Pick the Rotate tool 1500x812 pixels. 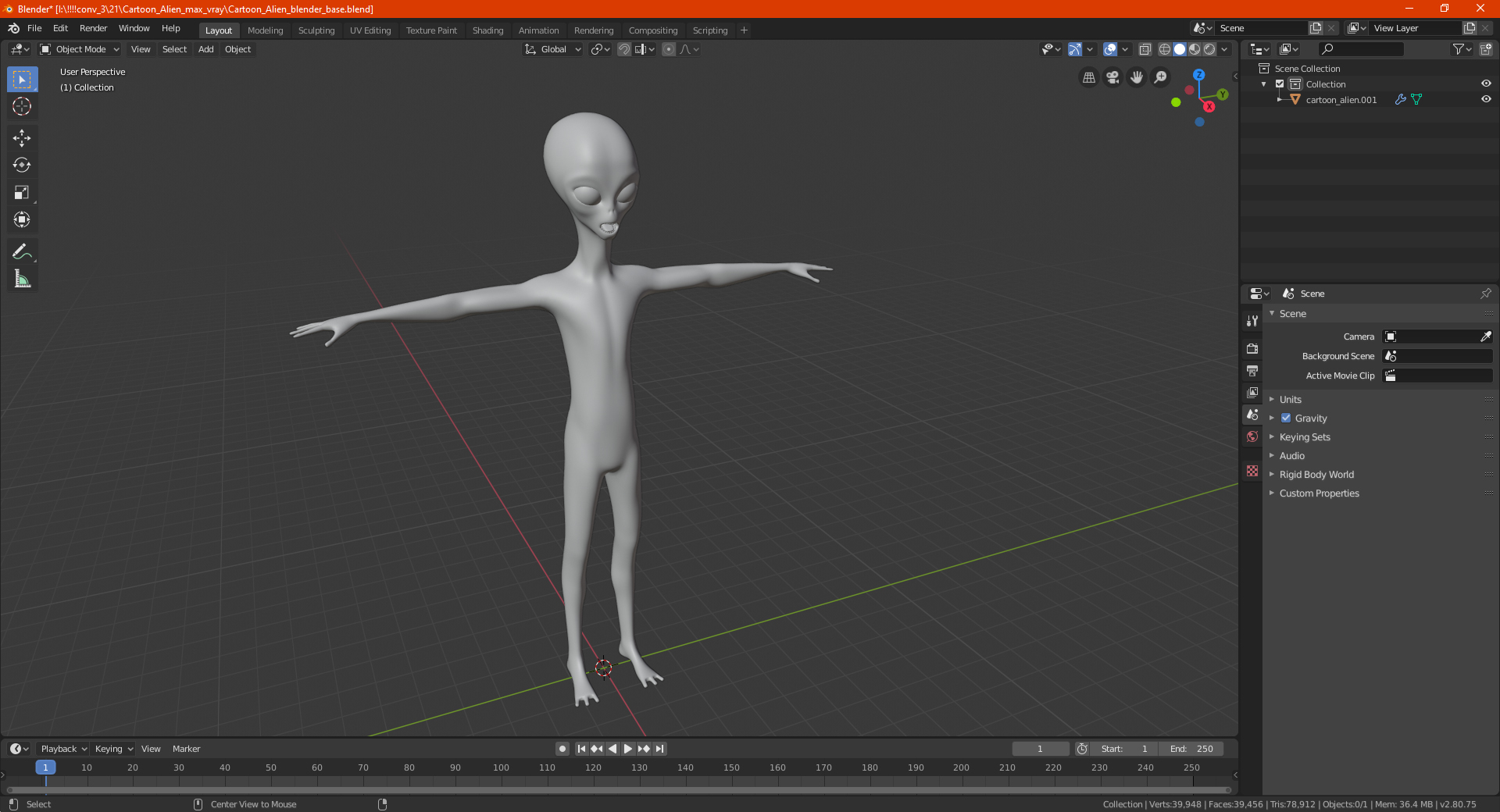(22, 165)
